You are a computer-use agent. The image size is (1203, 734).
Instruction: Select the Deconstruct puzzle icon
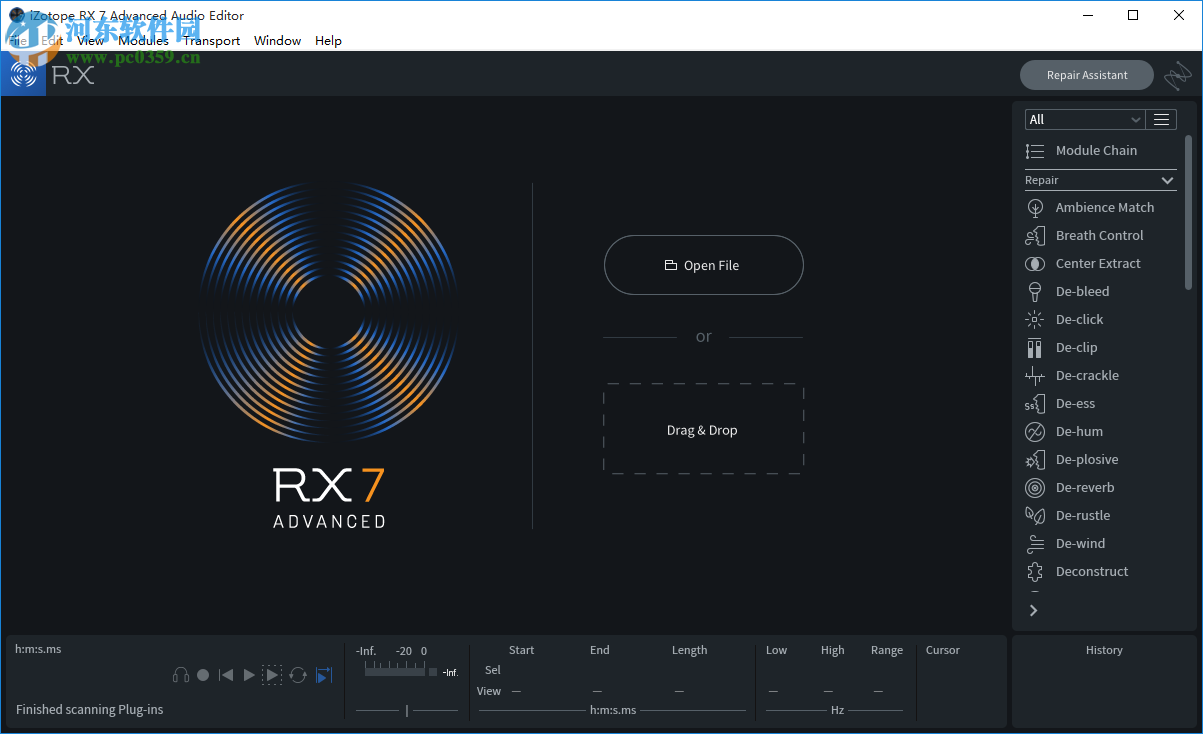tap(1035, 572)
